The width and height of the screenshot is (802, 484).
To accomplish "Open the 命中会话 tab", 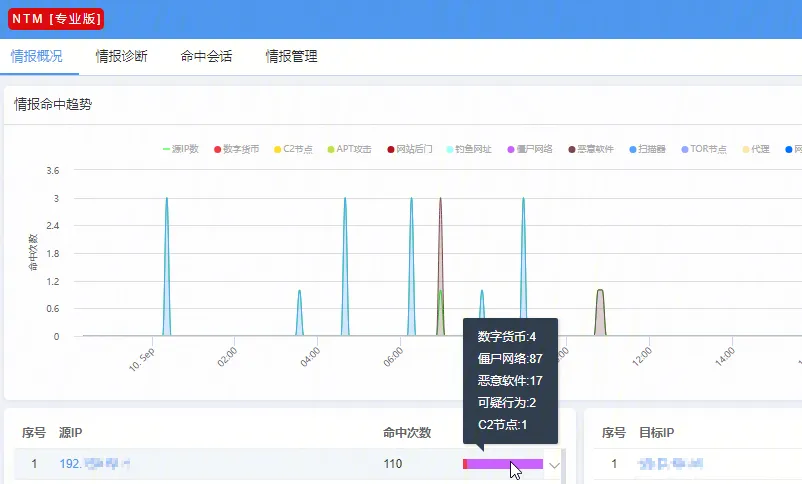I will coord(206,57).
